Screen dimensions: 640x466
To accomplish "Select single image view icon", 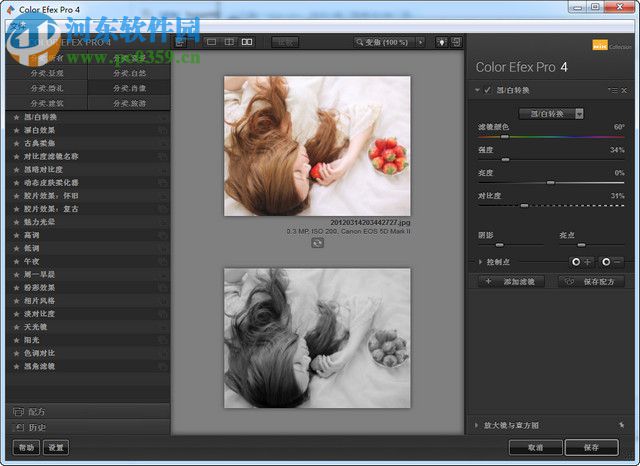I will 211,42.
